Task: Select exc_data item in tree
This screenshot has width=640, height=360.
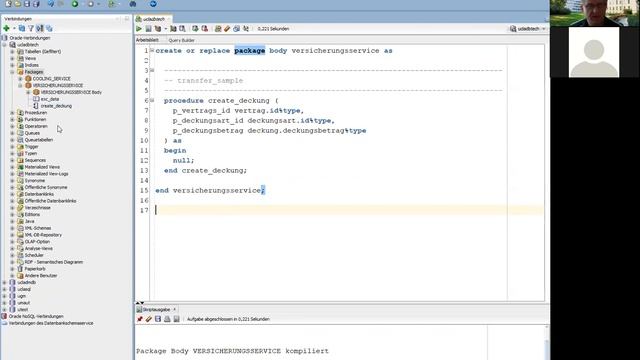Action: click(50, 99)
